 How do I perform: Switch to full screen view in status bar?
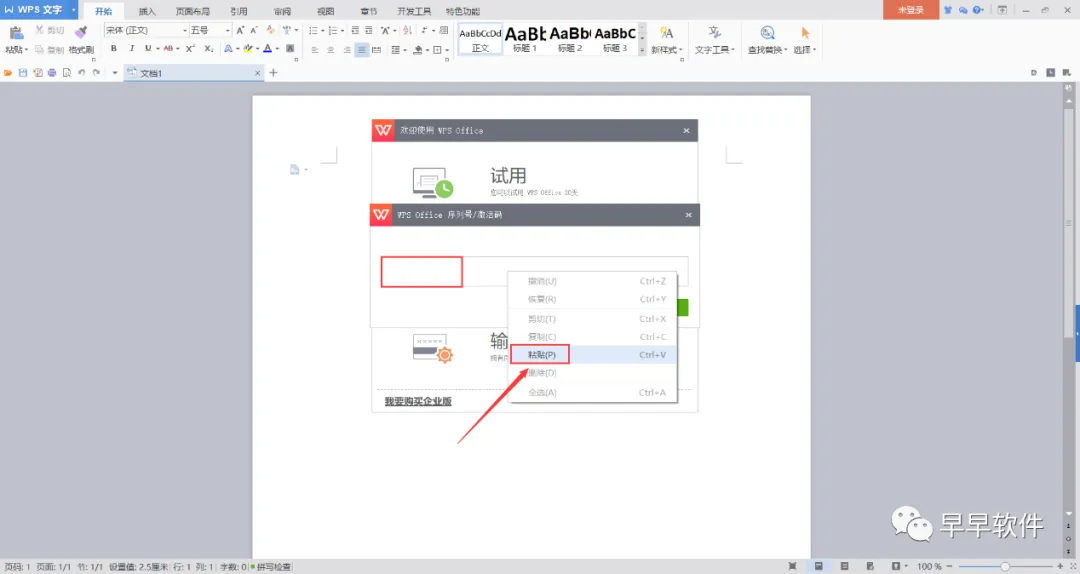(x=792, y=566)
